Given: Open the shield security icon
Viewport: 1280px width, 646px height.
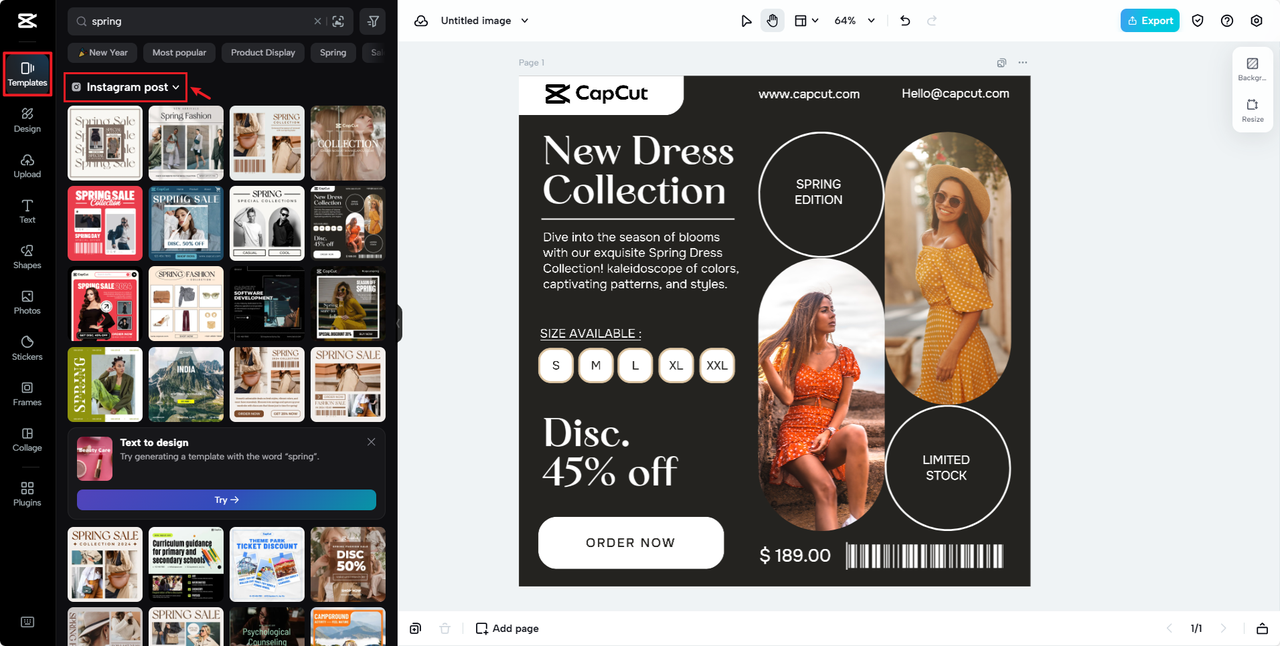Looking at the screenshot, I should point(1198,21).
